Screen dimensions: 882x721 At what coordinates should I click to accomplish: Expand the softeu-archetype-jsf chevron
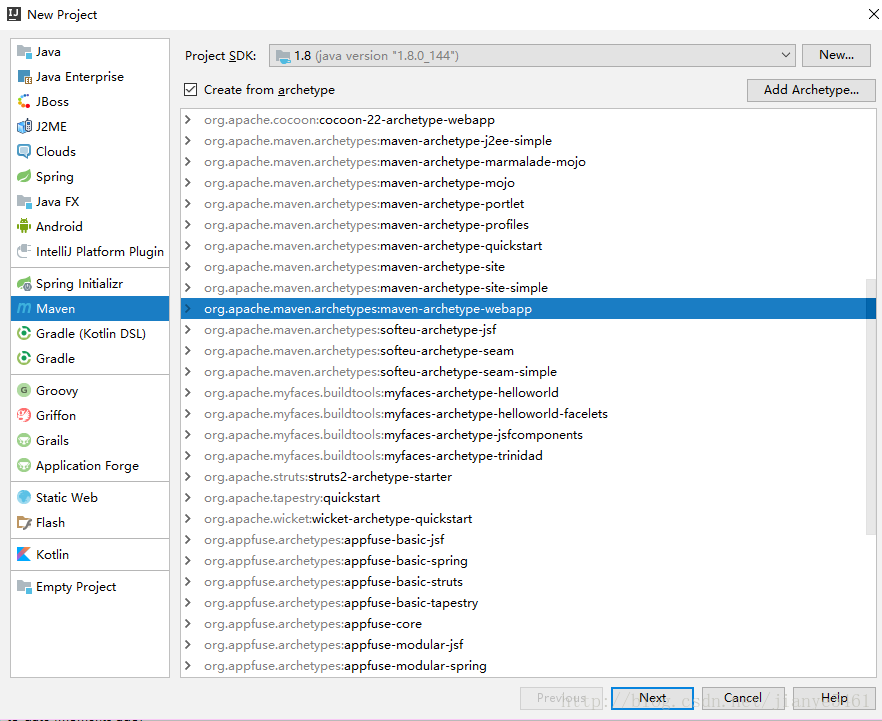point(188,330)
